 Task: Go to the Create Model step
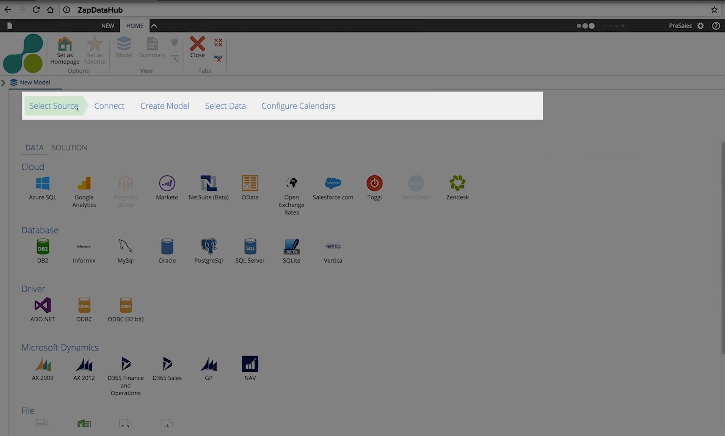(x=165, y=106)
